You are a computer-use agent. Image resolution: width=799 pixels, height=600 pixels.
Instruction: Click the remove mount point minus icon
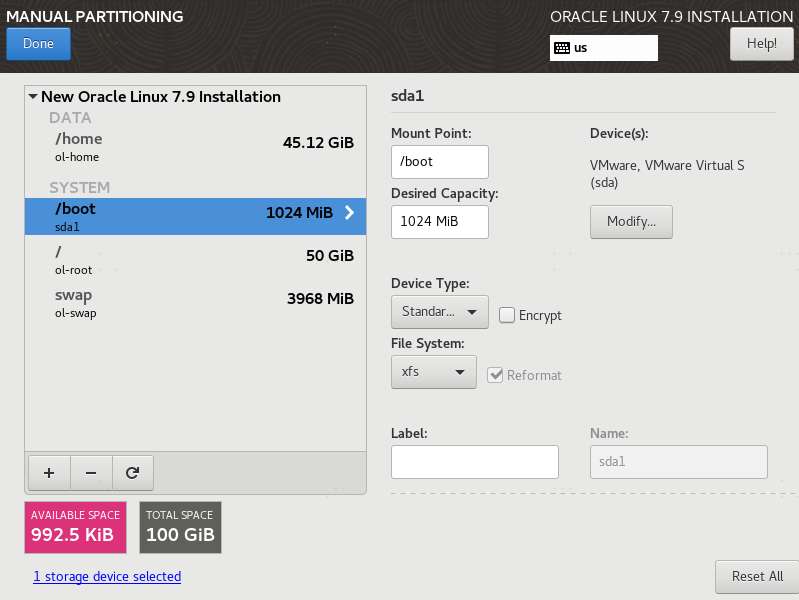[x=90, y=471]
